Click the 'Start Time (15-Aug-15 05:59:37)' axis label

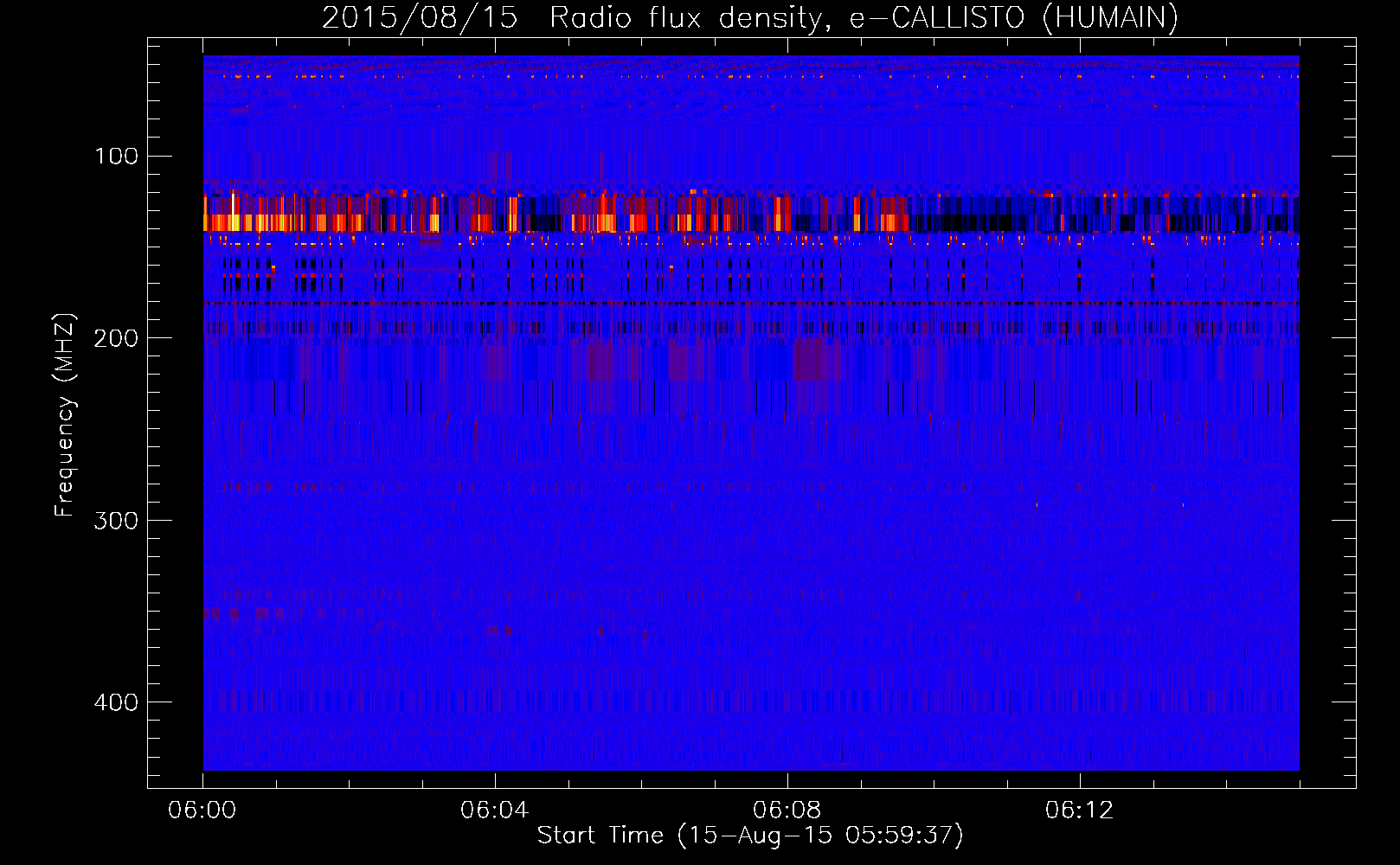click(x=750, y=836)
